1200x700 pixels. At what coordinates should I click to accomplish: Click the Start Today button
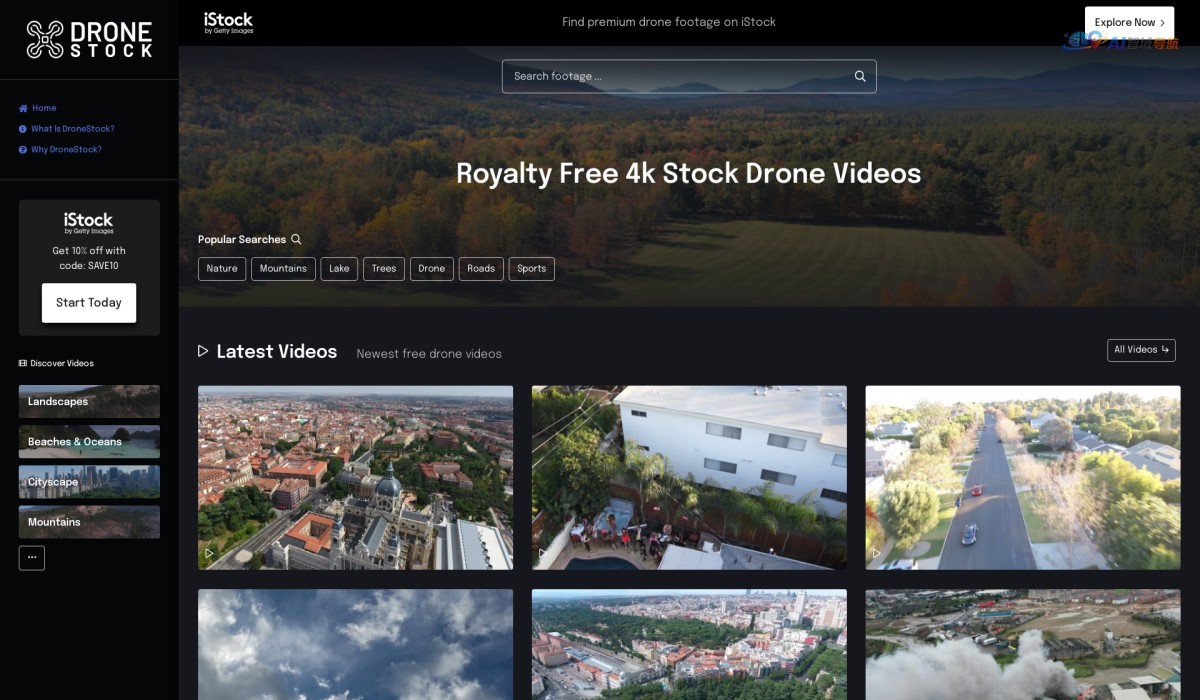tap(89, 302)
